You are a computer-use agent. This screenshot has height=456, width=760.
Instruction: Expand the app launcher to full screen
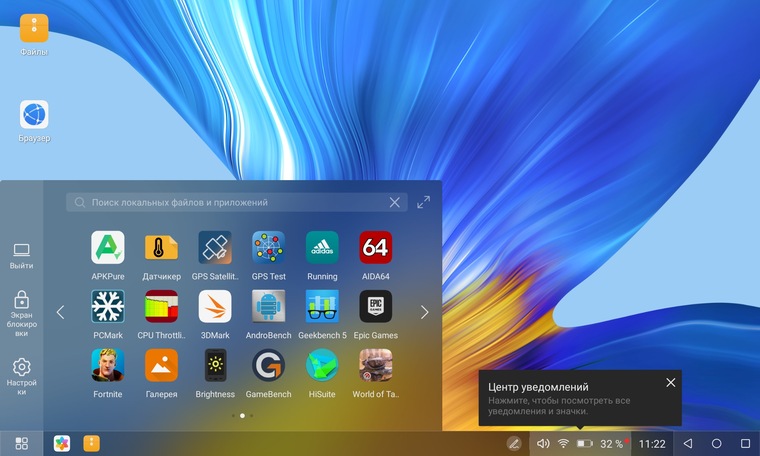[424, 202]
